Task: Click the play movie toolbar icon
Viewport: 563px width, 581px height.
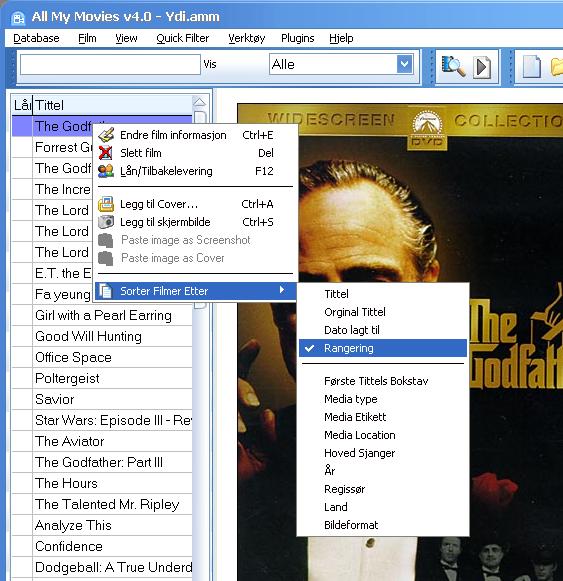Action: coord(482,67)
